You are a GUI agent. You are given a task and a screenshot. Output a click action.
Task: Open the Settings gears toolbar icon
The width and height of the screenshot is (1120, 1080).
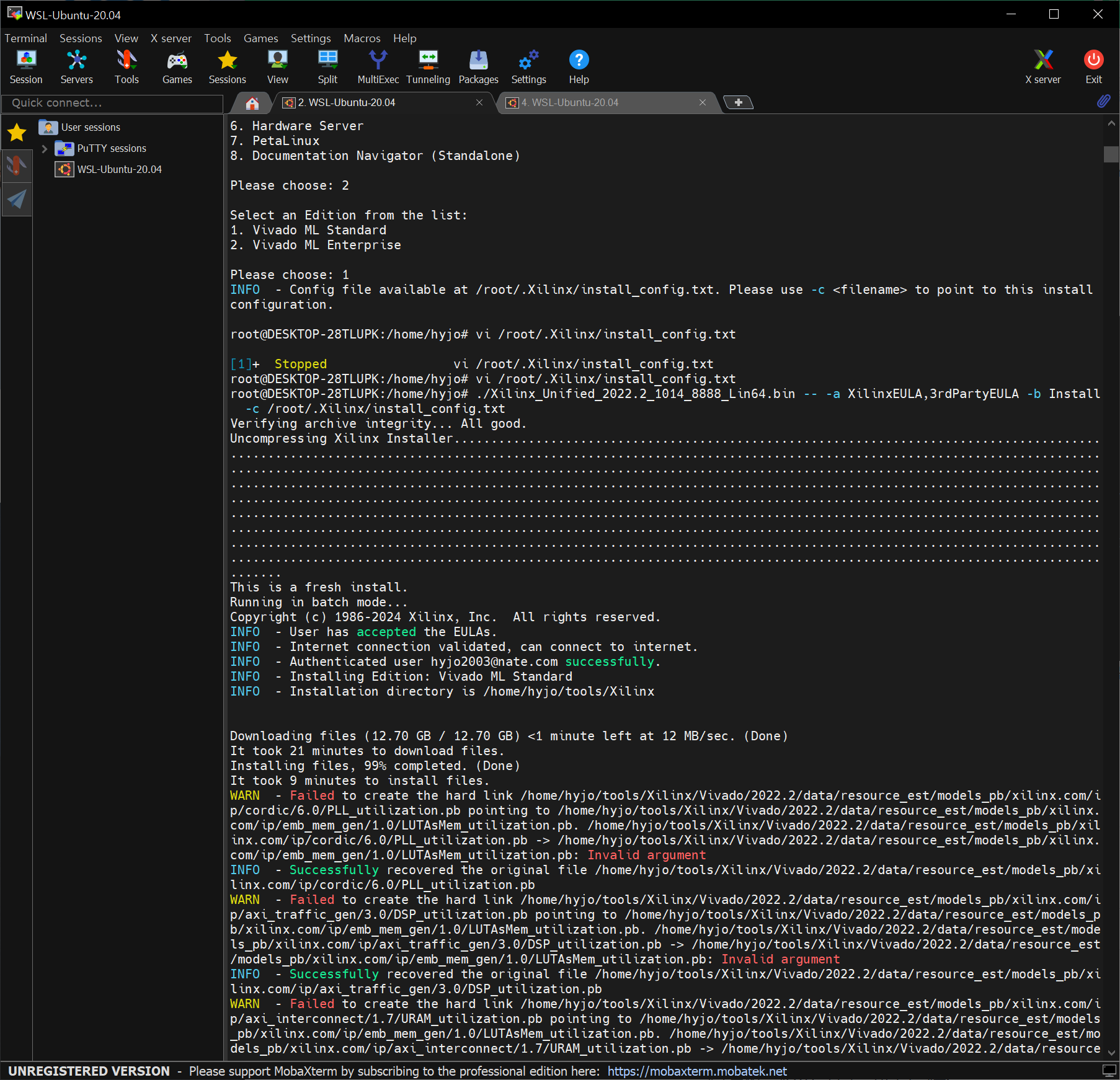(x=528, y=67)
